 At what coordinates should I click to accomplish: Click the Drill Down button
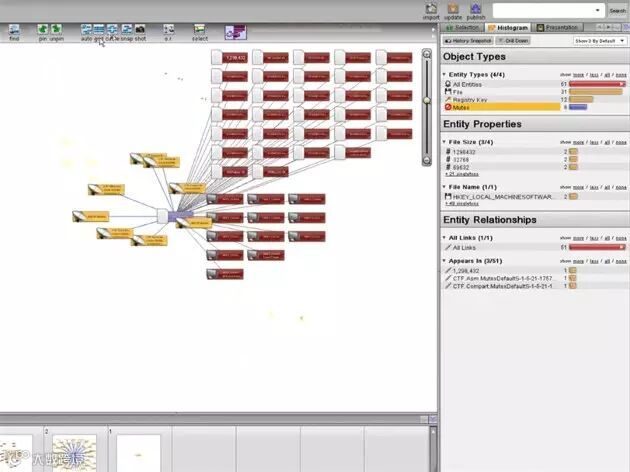coord(513,41)
